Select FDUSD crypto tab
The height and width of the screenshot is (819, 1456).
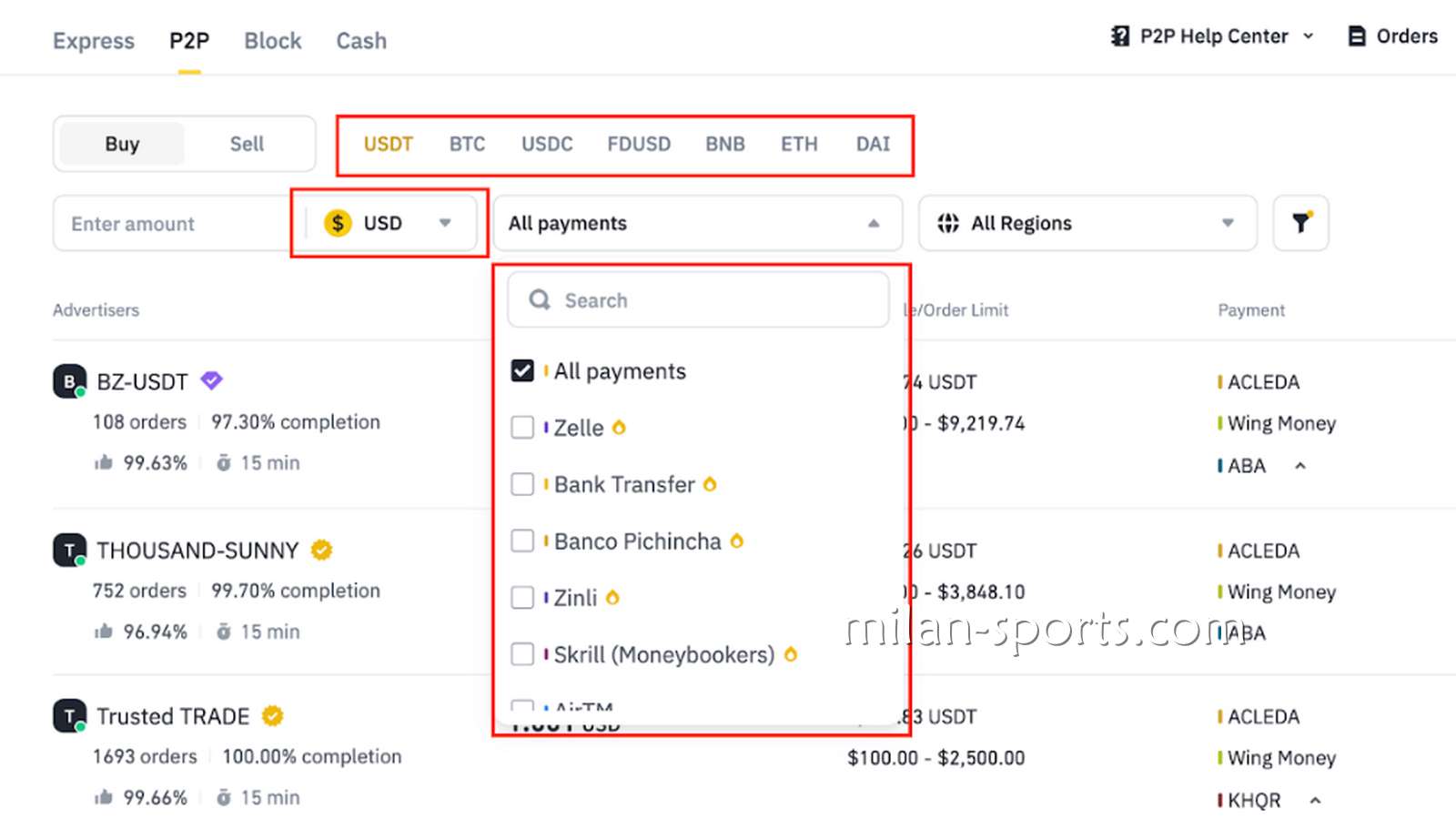click(639, 144)
